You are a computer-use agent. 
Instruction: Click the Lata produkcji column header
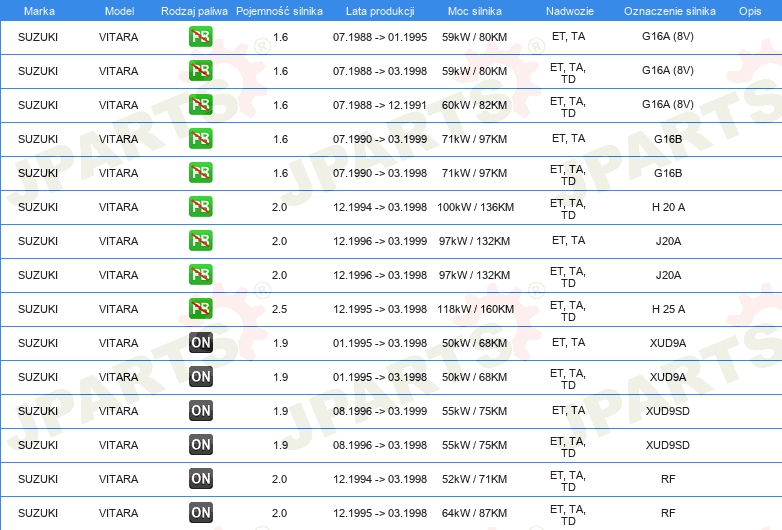380,11
